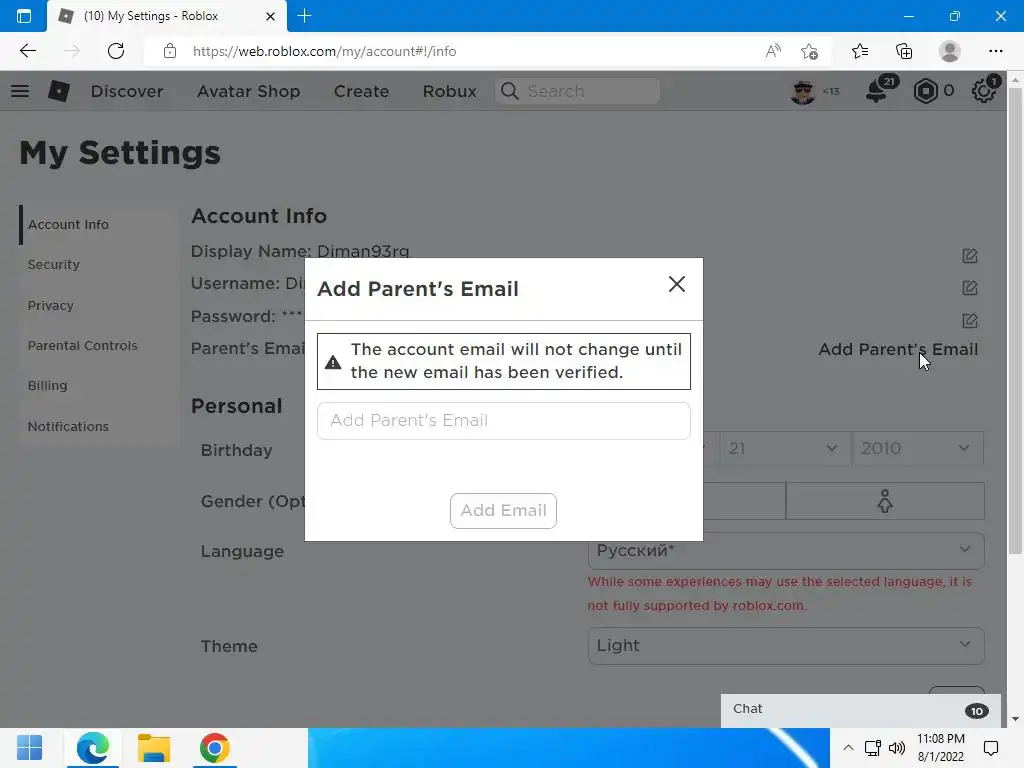The image size is (1024, 768).
Task: Edit the Display Name
Action: pyautogui.click(x=970, y=256)
